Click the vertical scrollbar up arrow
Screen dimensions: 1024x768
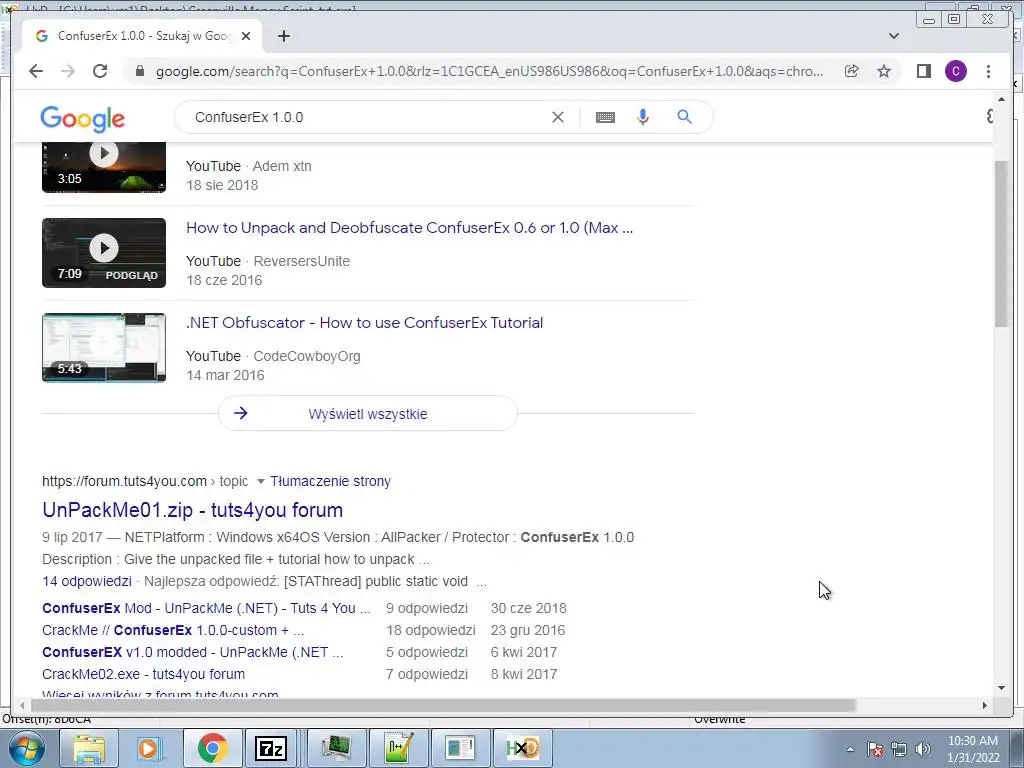(1001, 99)
